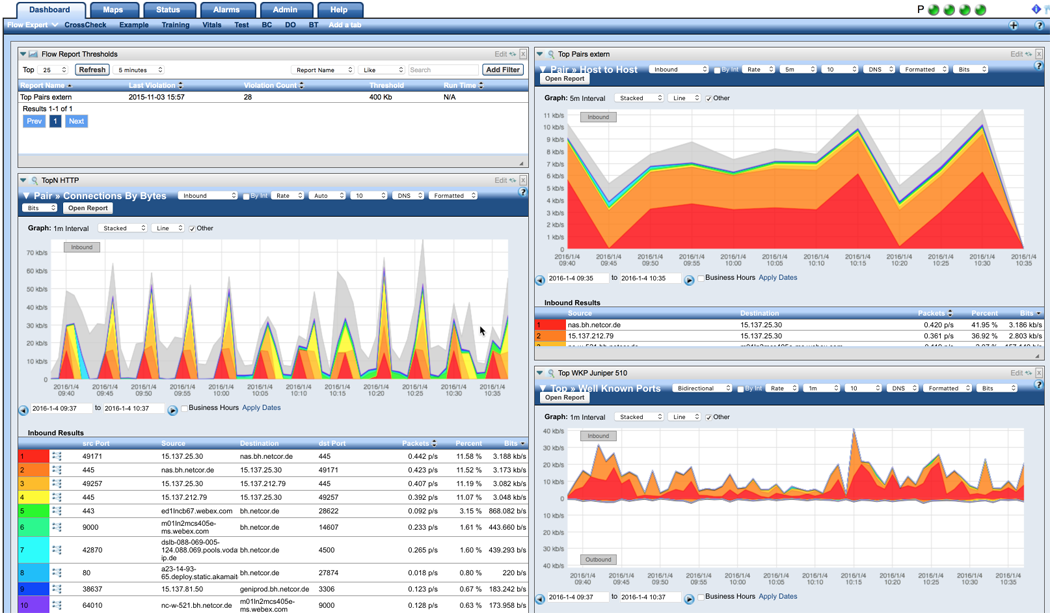This screenshot has height=613, width=1050.
Task: Click the back arrow to shift TopN HTTP time range
Action: click(x=23, y=408)
